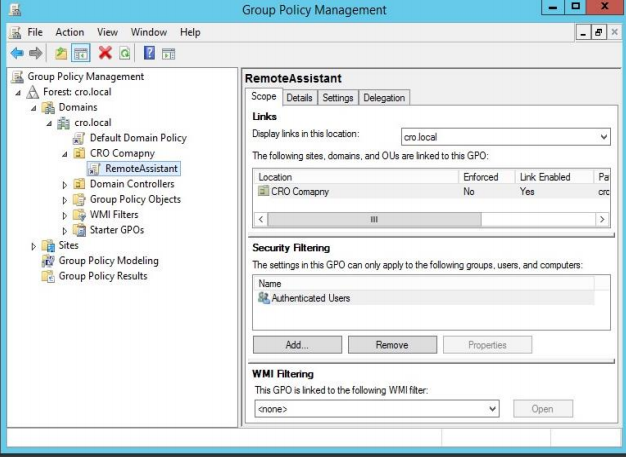Click the Default Domain Policy GPO icon
This screenshot has height=457, width=626.
80,138
